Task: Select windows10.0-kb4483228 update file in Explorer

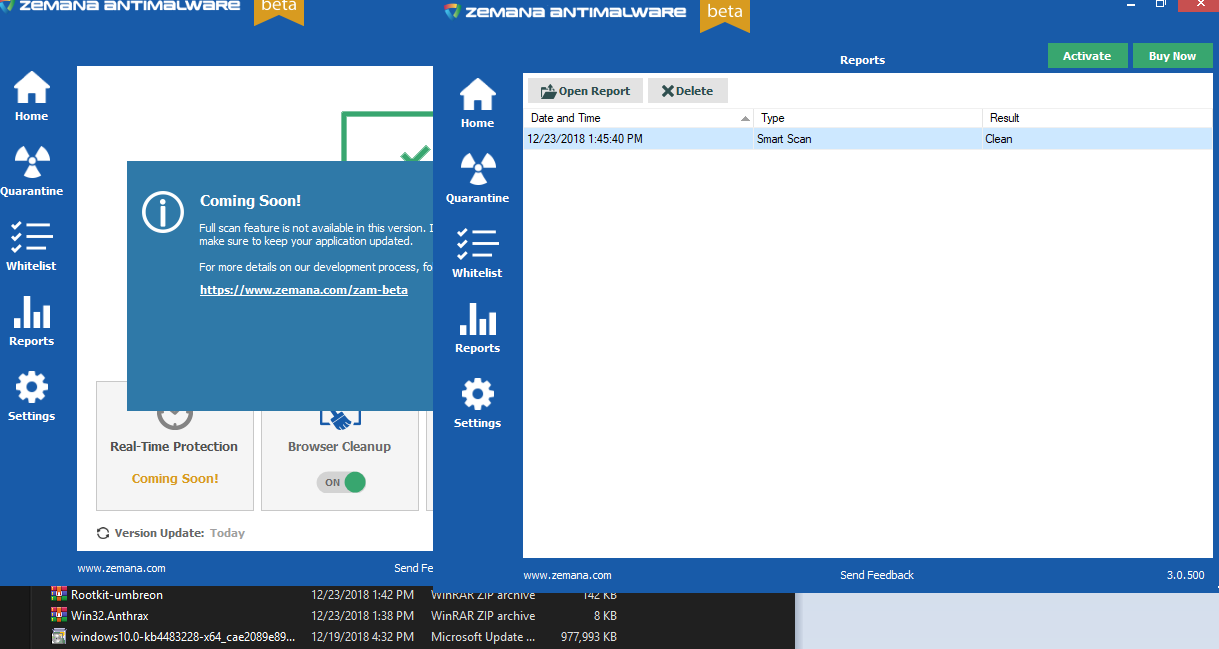Action: point(183,637)
